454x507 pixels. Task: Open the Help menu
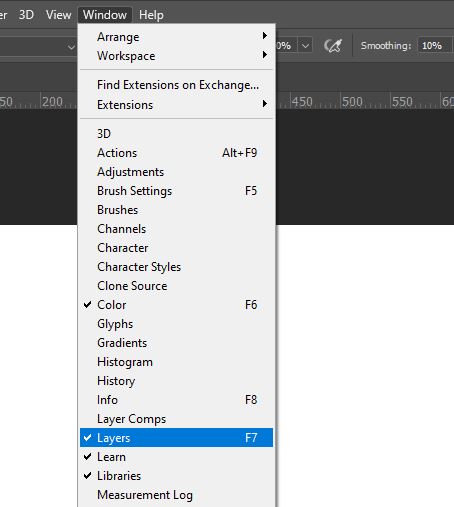coord(151,15)
